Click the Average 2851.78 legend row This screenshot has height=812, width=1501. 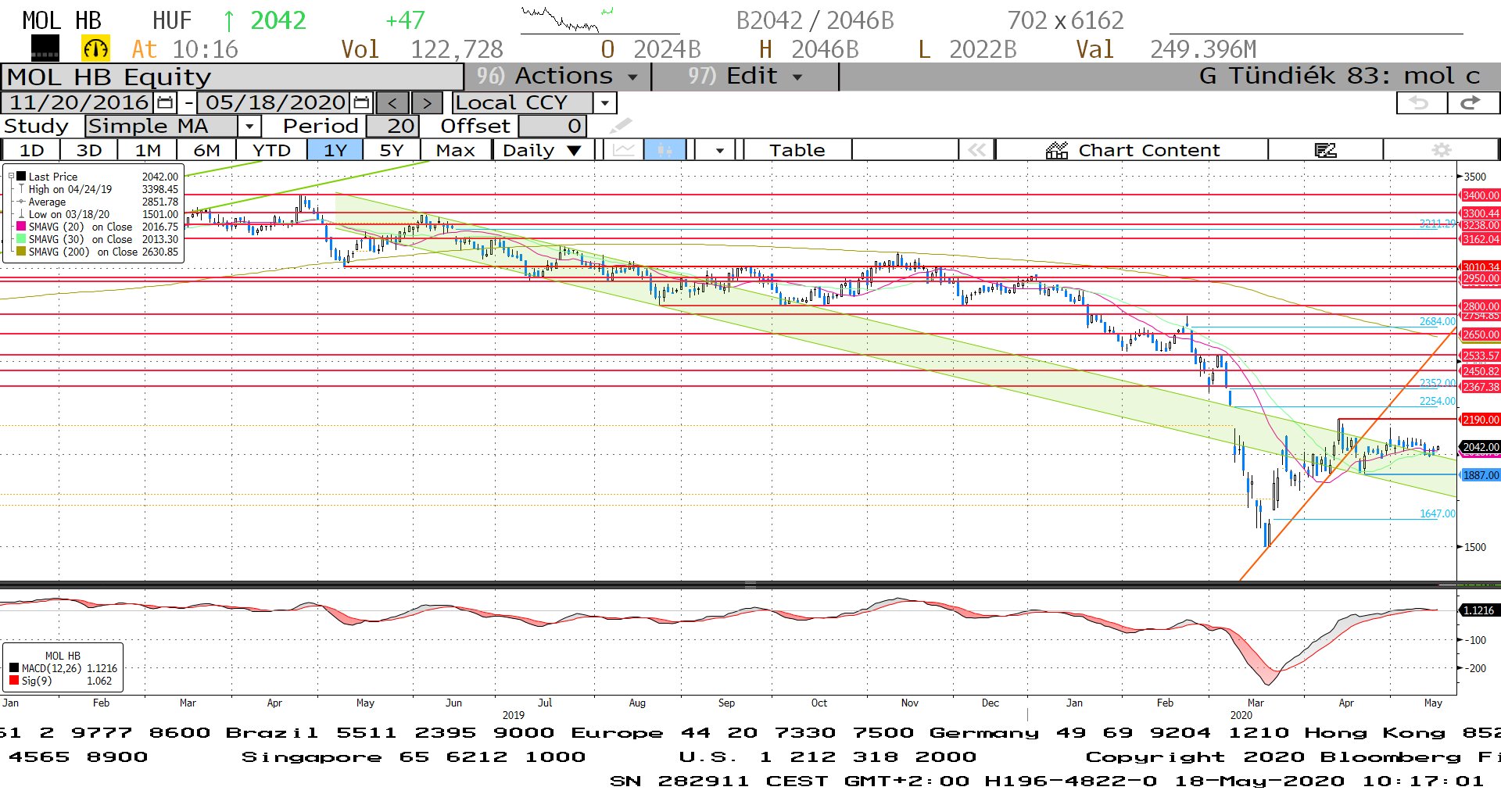click(x=99, y=202)
